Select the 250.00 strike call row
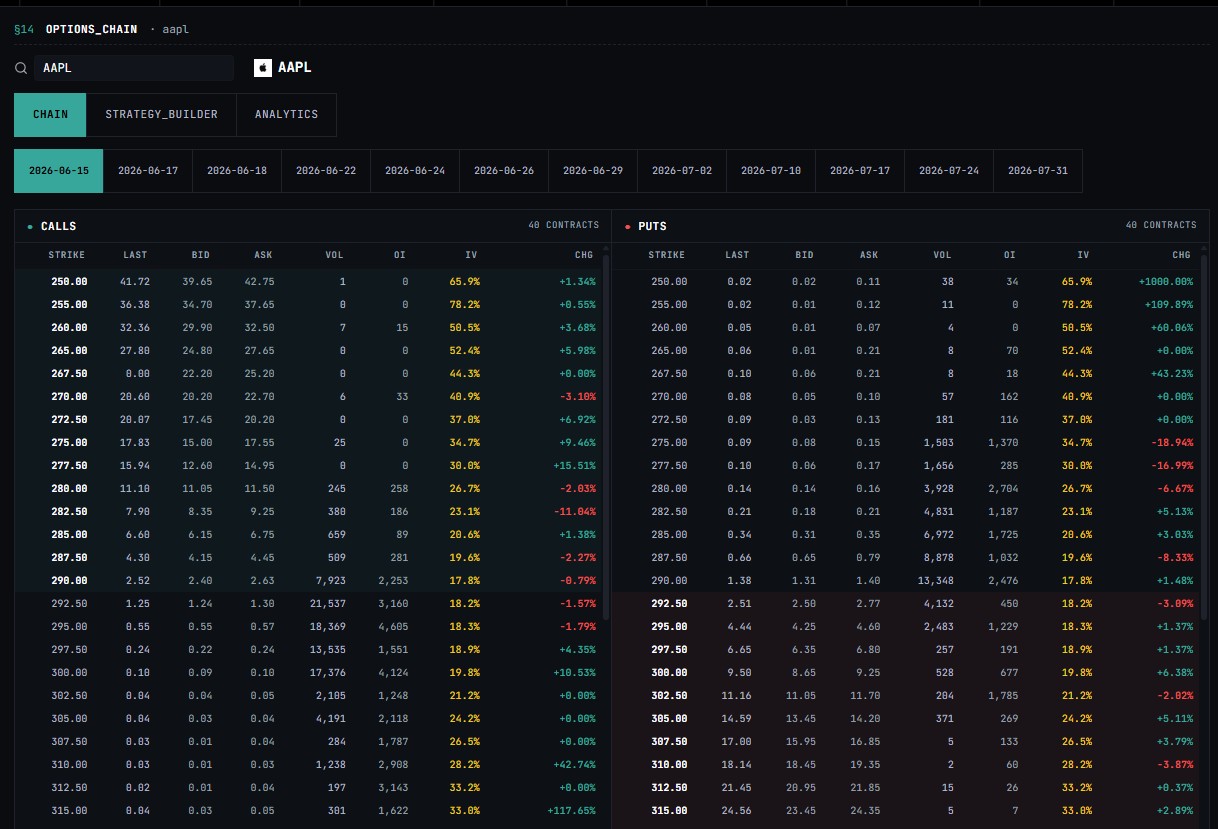The width and height of the screenshot is (1218, 829). pyautogui.click(x=309, y=282)
